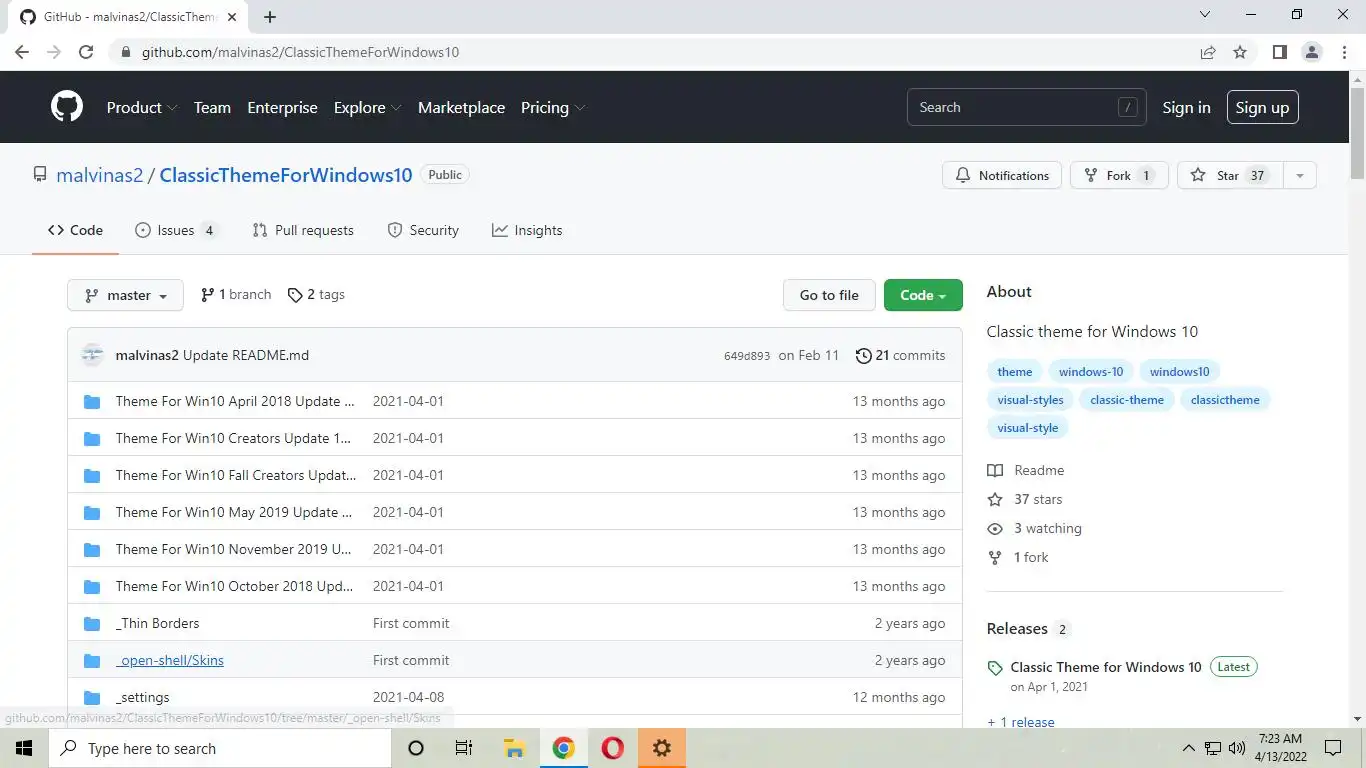Open the Enterprise menu item

tap(282, 108)
